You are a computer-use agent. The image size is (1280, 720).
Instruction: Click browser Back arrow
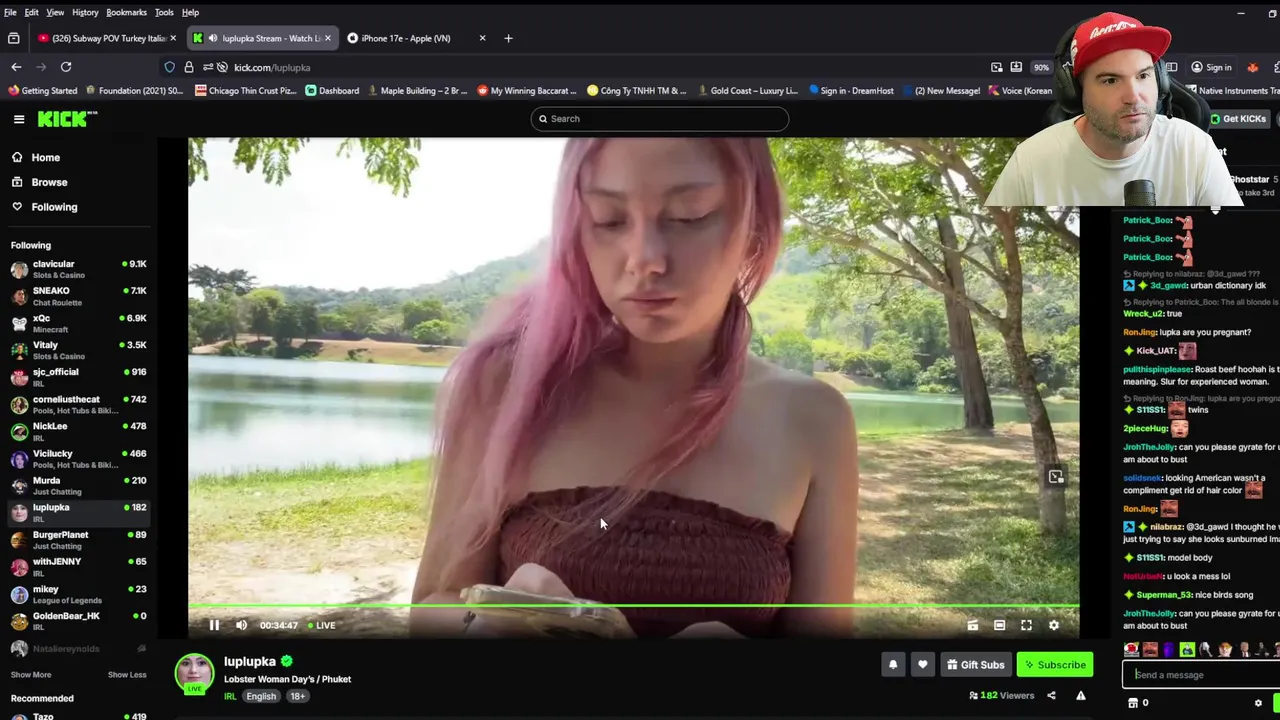pyautogui.click(x=16, y=67)
